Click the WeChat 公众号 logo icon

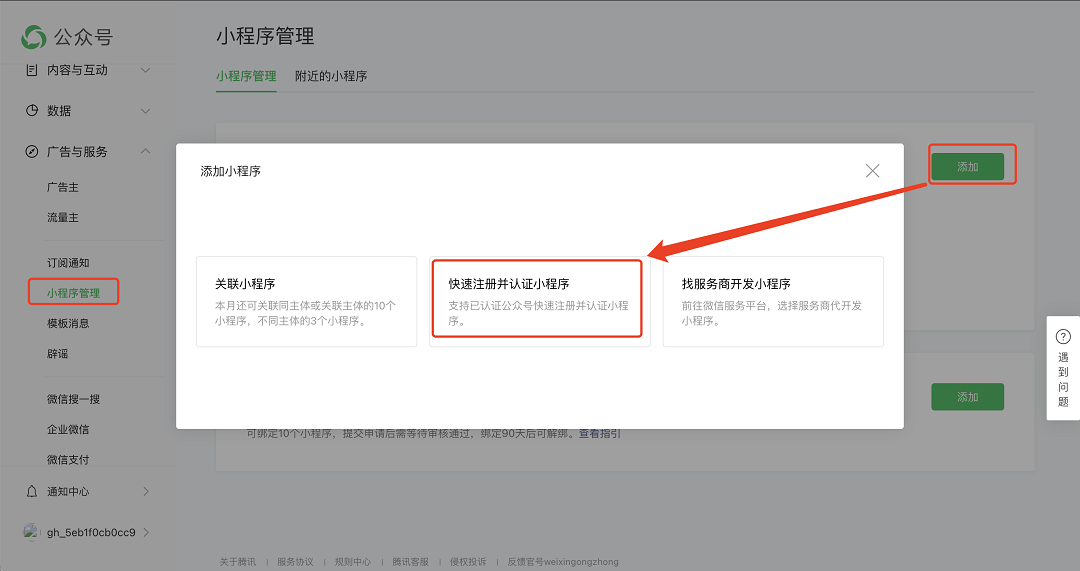click(x=34, y=37)
